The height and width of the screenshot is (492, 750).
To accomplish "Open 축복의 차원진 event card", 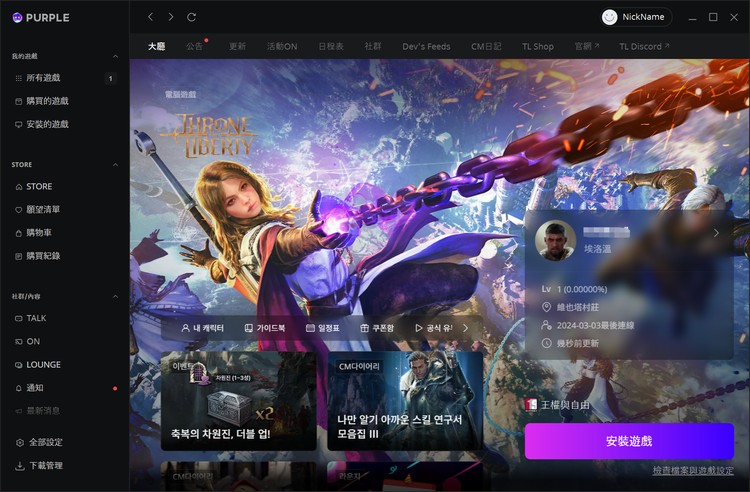I will click(239, 401).
